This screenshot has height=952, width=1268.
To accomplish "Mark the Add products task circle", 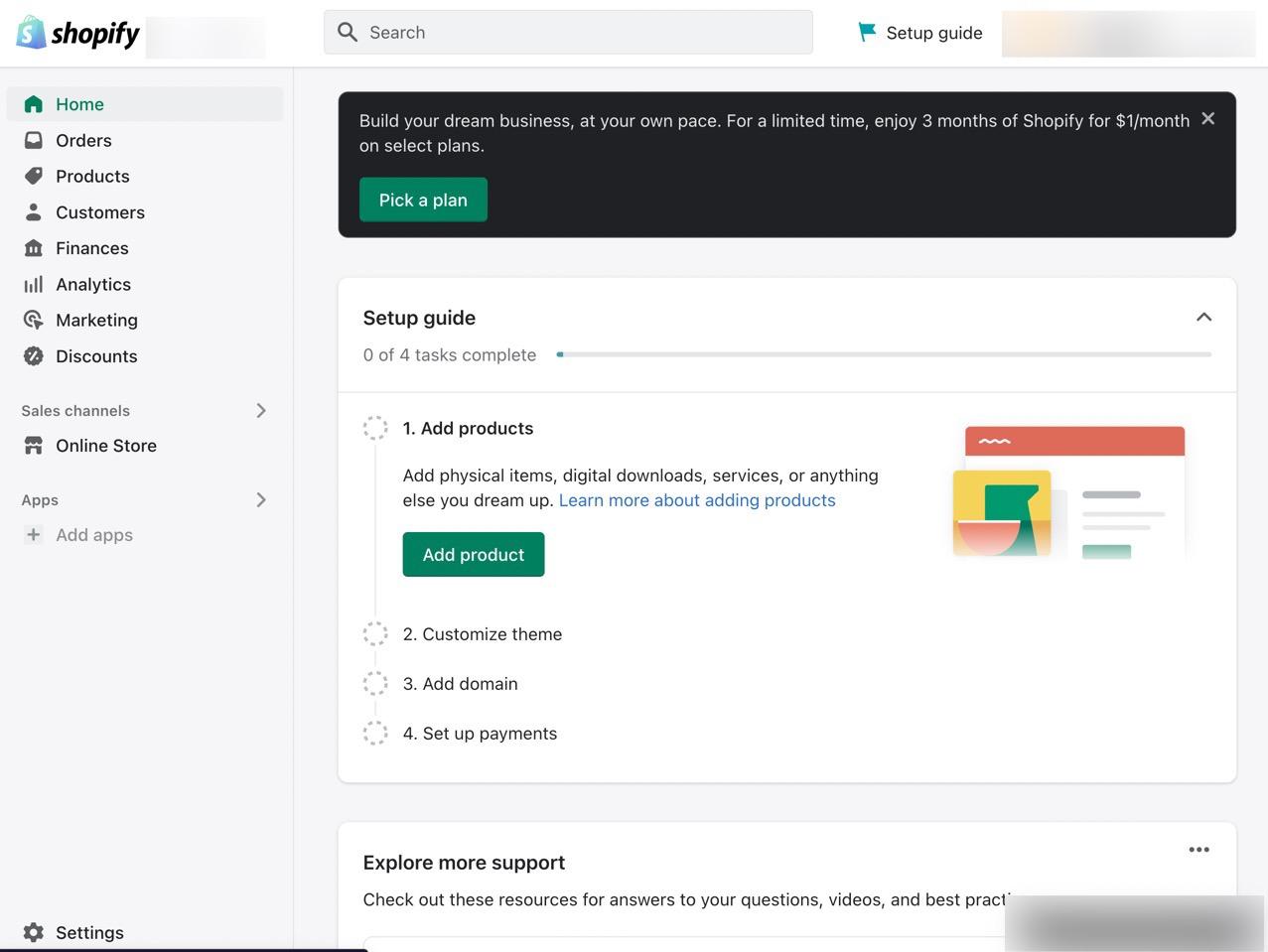I will point(375,428).
